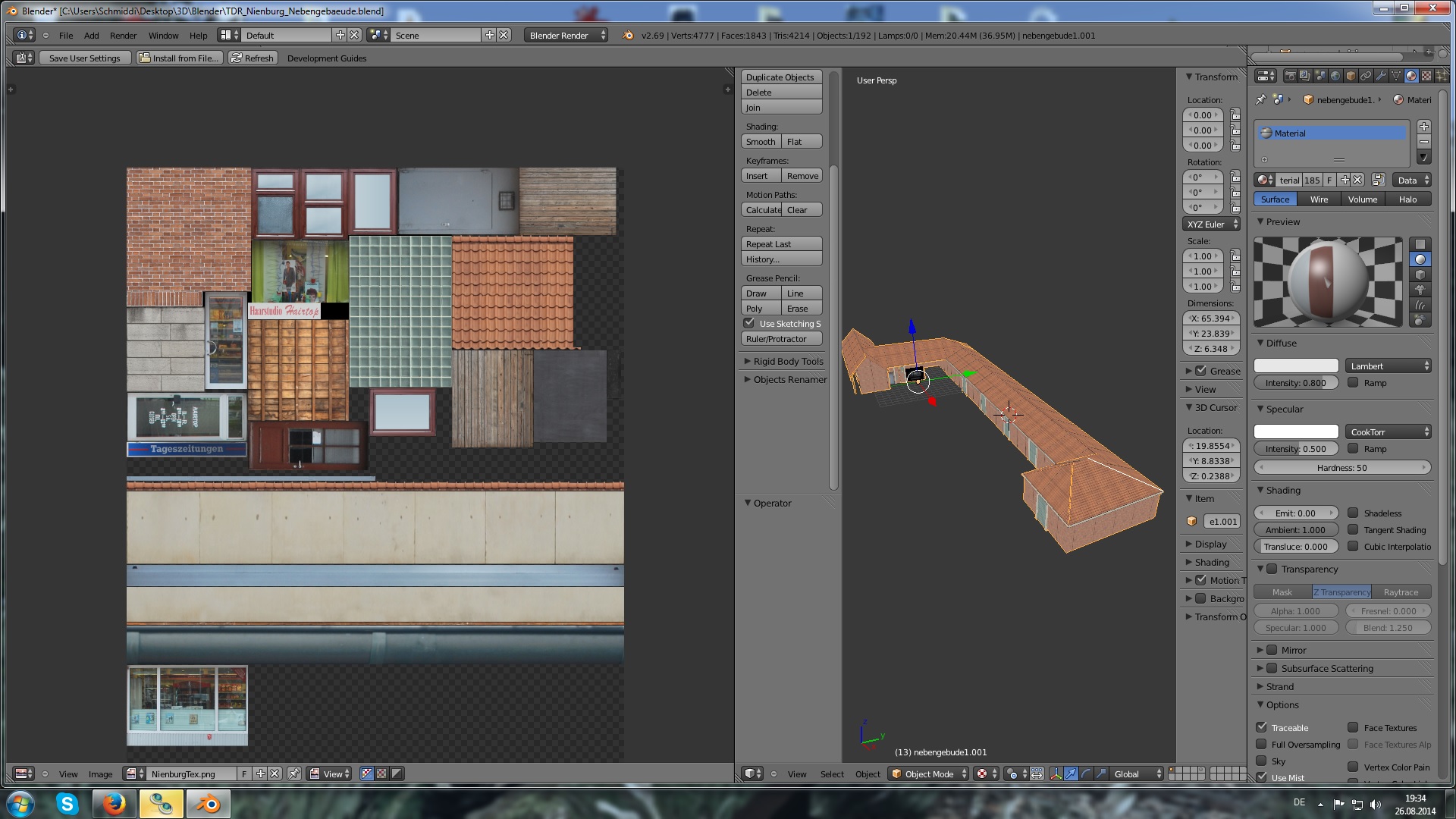
Task: Toggle the Transparency checkbox
Action: click(1272, 569)
